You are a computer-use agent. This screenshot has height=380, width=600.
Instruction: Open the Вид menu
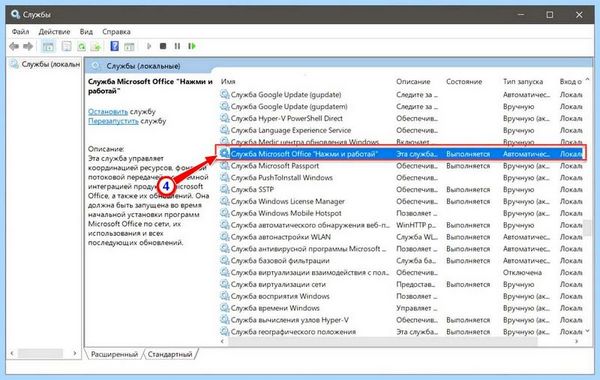point(86,32)
